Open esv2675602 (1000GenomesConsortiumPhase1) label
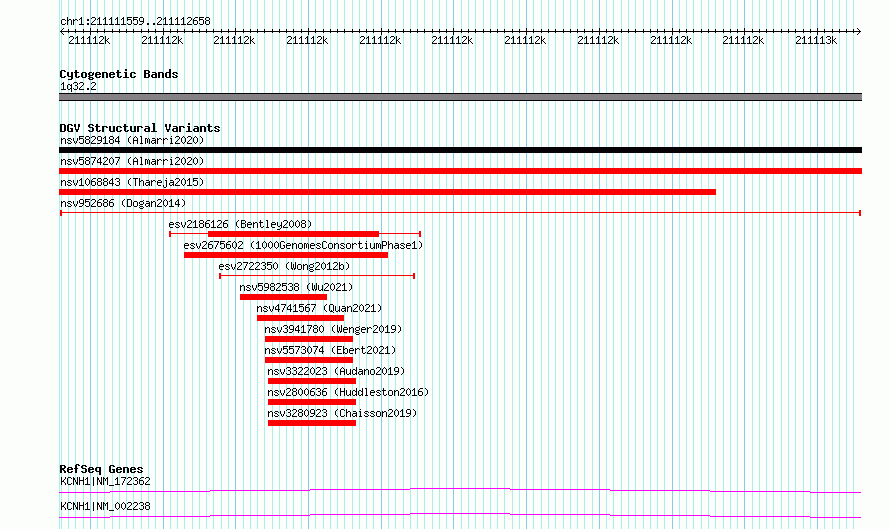 [x=303, y=245]
